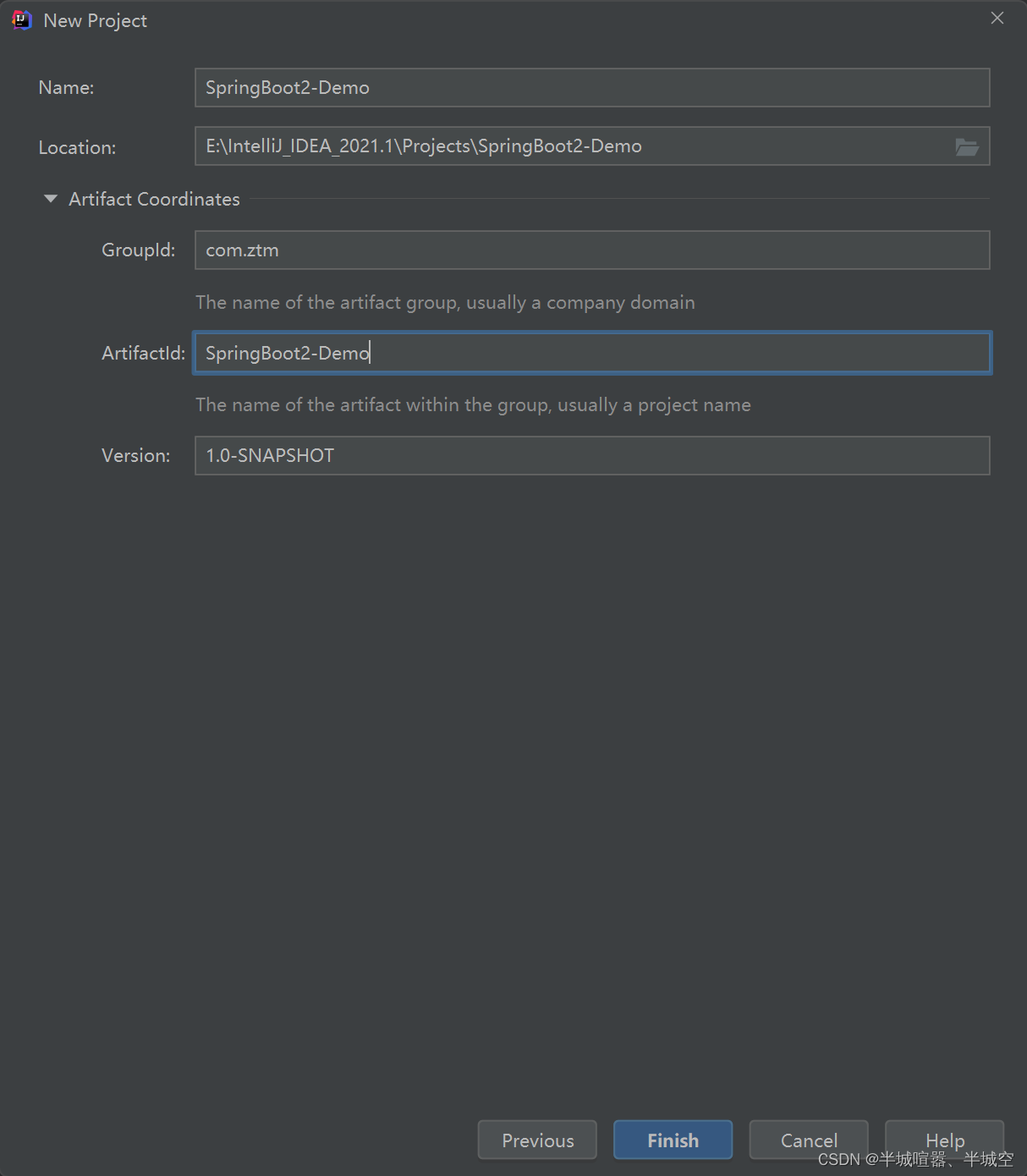Click the 'GroupId:' label

139,250
